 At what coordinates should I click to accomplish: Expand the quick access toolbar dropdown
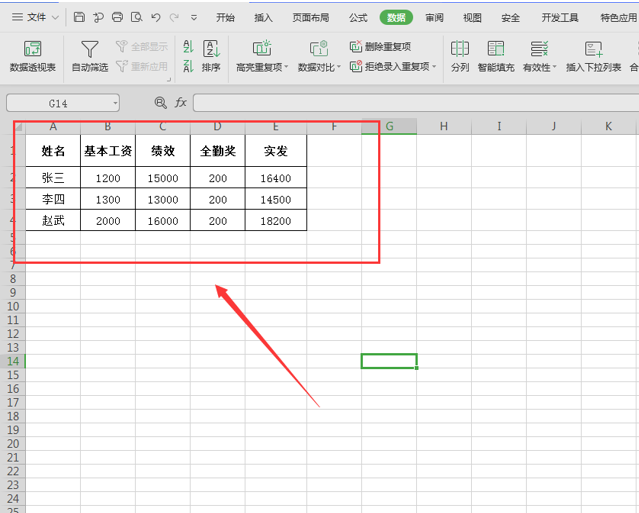click(194, 18)
